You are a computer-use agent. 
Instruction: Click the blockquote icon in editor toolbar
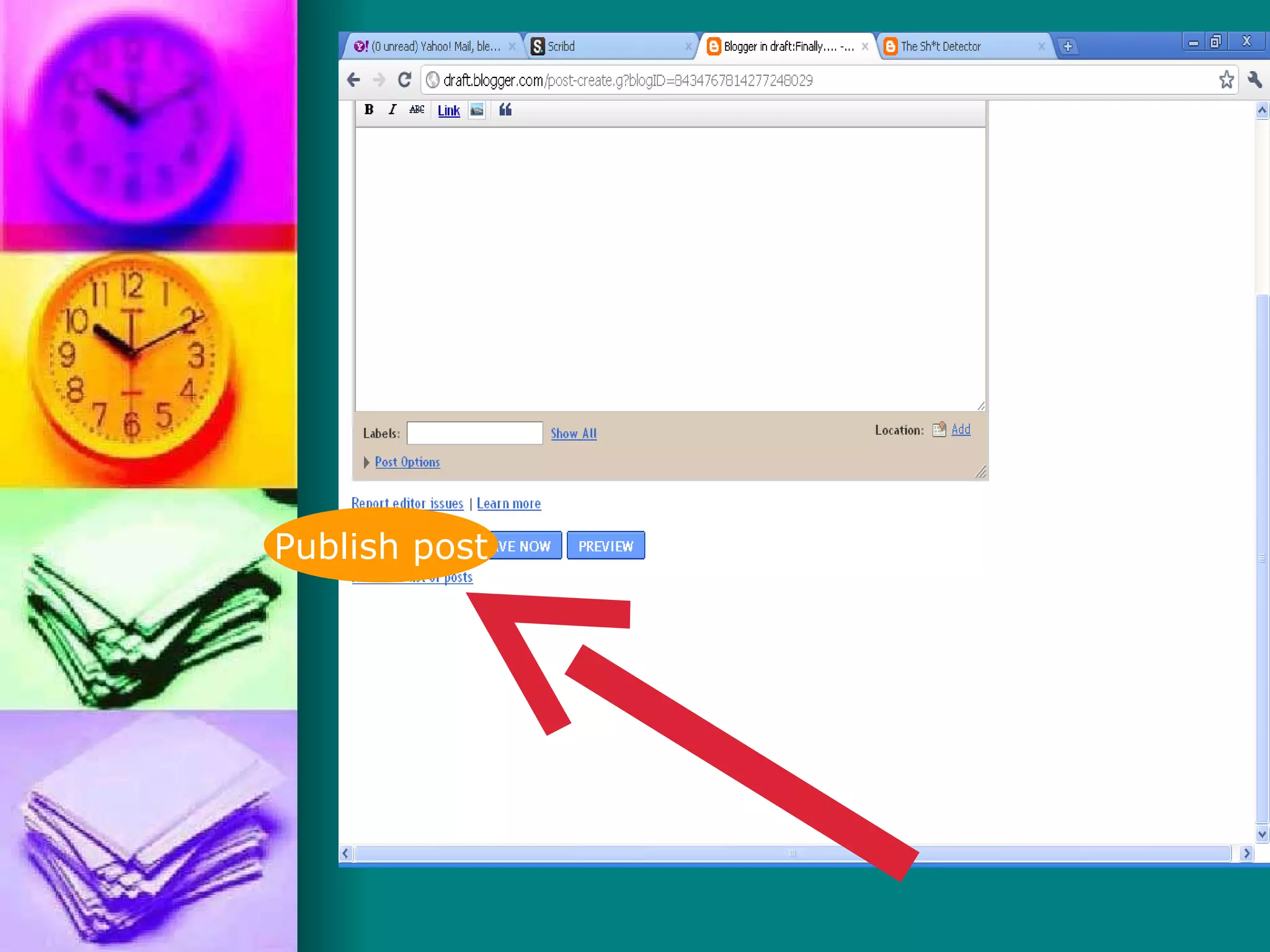(x=505, y=110)
